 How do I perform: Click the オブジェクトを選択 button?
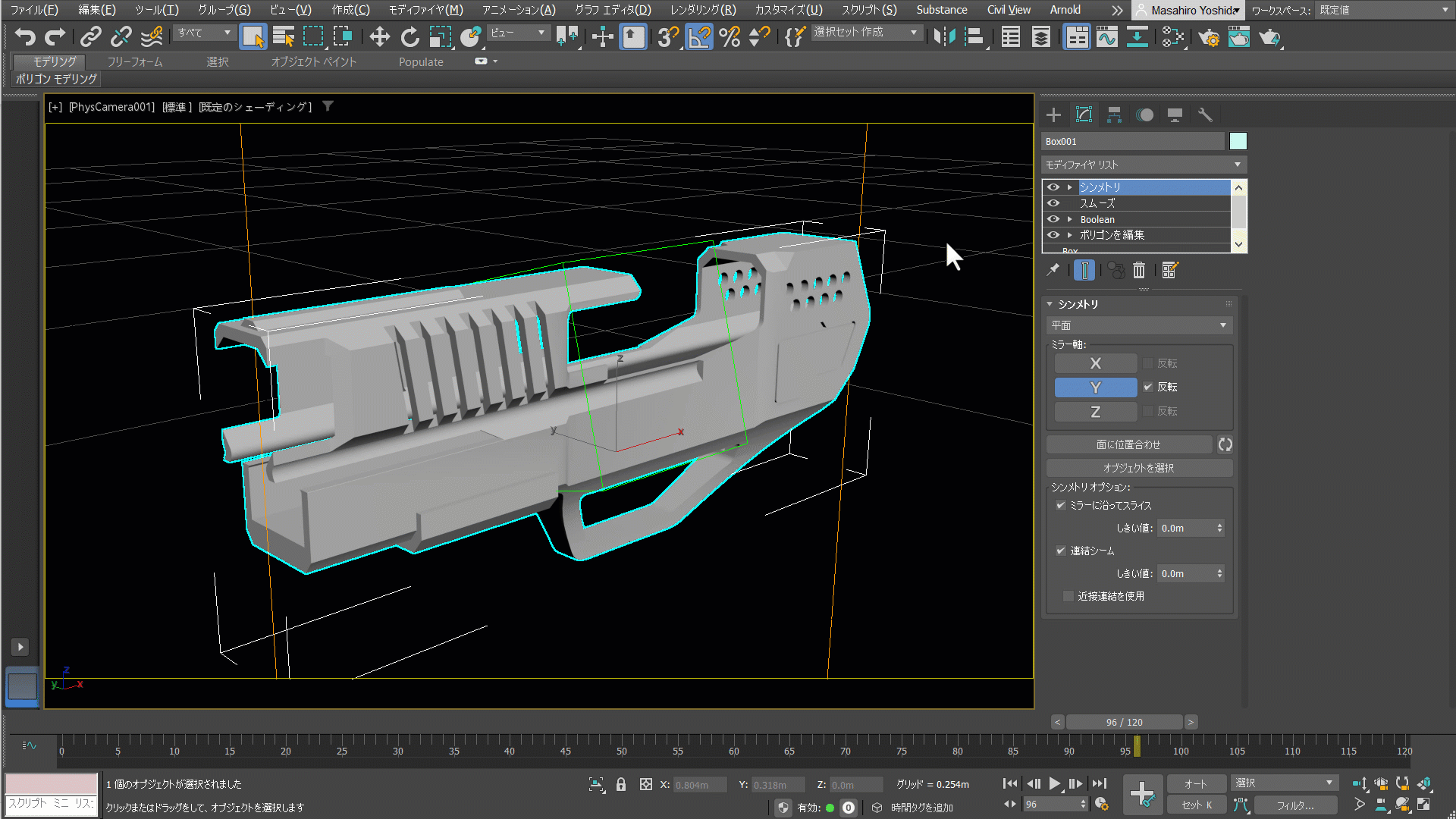1139,468
